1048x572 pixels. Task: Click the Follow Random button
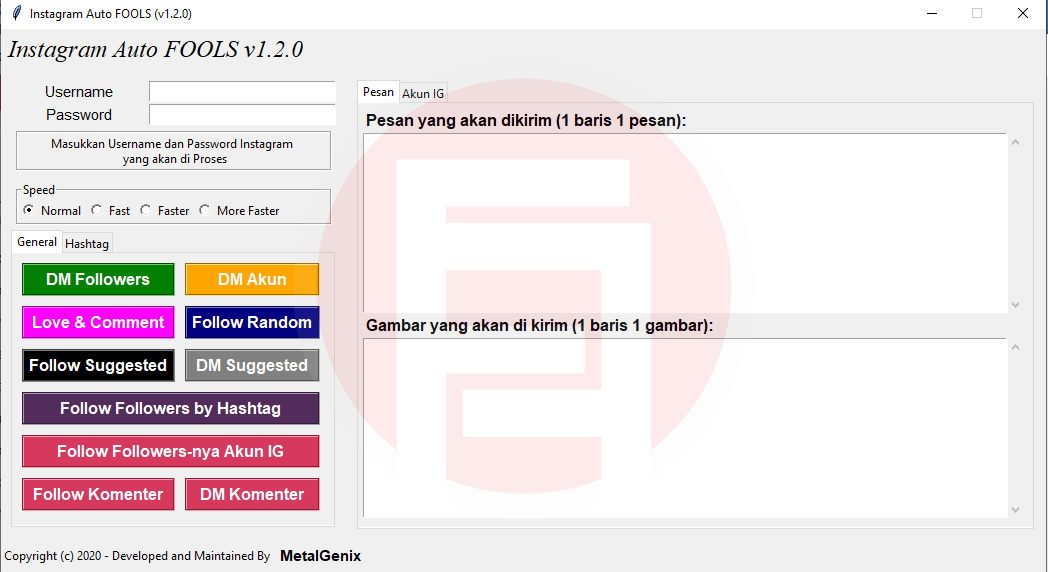click(252, 322)
